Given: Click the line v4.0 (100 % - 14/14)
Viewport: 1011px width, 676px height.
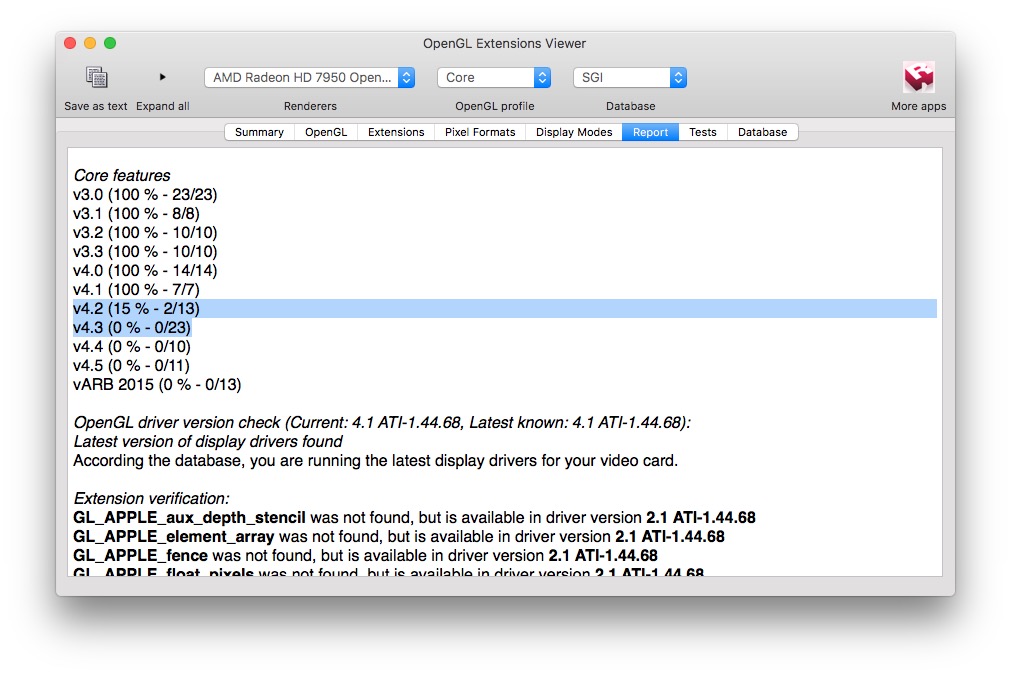Looking at the screenshot, I should tap(145, 271).
